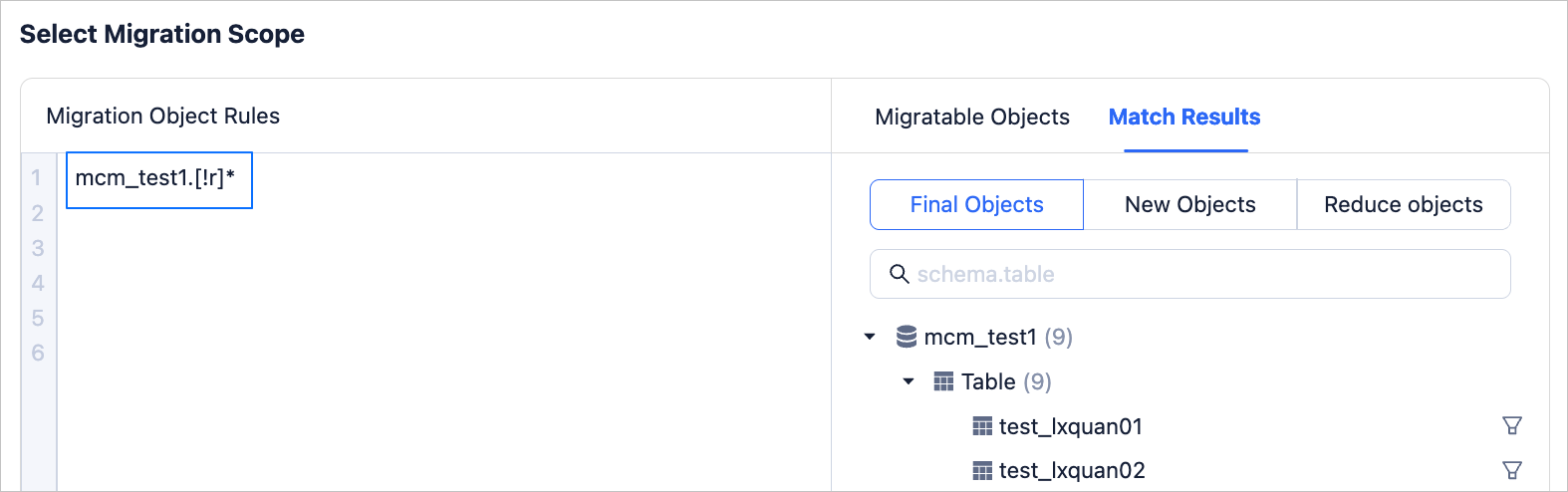Click line number 3 in the rules gutter
The image size is (1568, 492).
(38, 248)
